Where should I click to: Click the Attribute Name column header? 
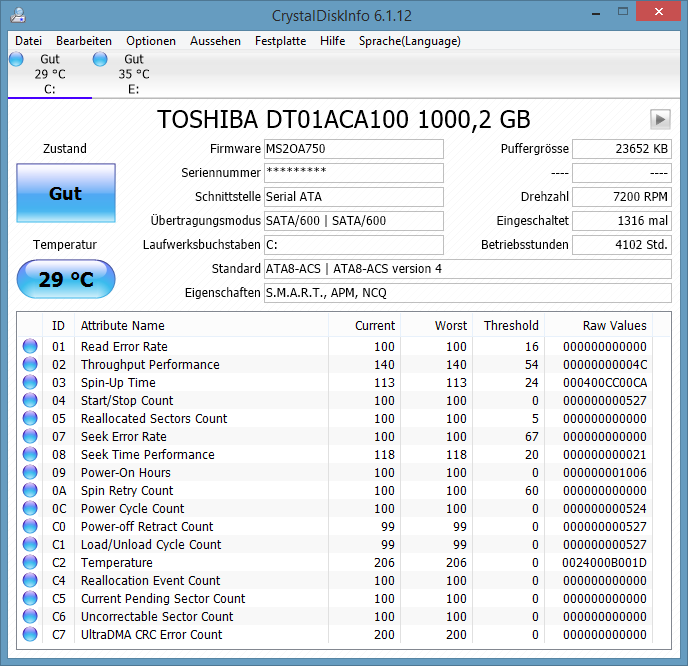click(x=201, y=326)
